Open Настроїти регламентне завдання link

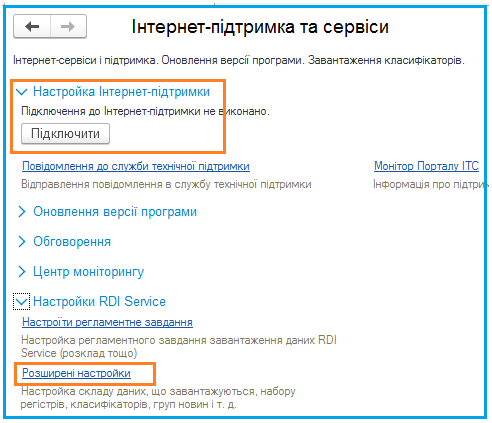[107, 322]
